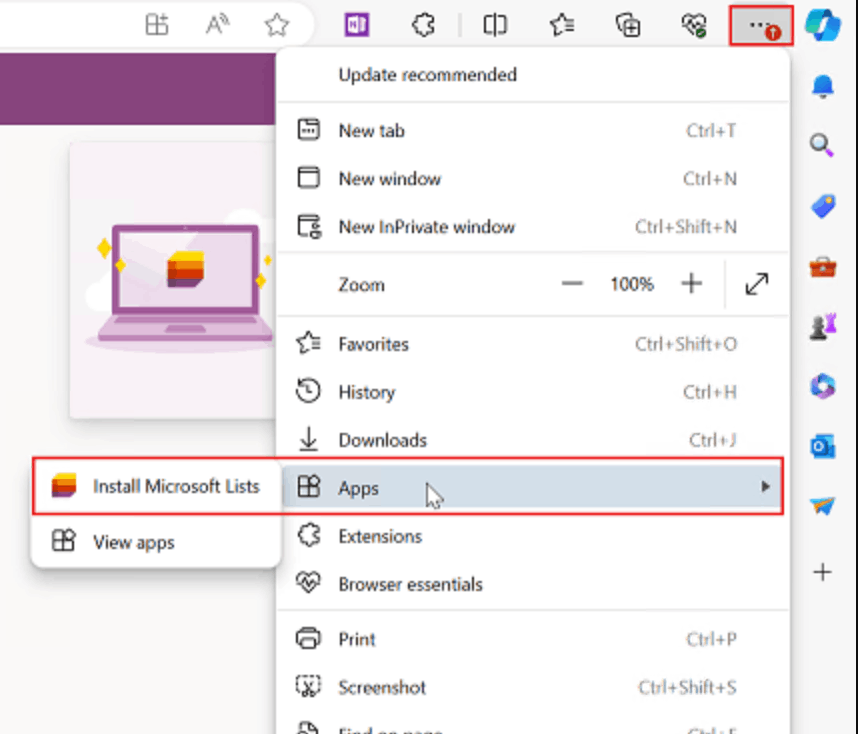The height and width of the screenshot is (734, 858).
Task: Open sidebar notifications bell
Action: (x=822, y=86)
